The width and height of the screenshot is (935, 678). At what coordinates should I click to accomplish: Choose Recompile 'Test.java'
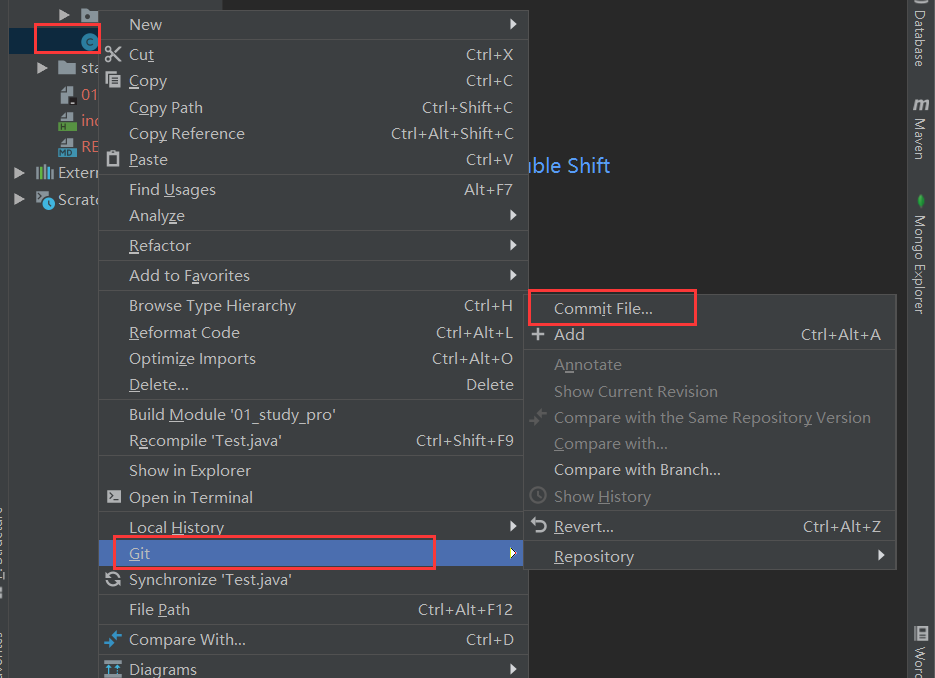pyautogui.click(x=311, y=440)
